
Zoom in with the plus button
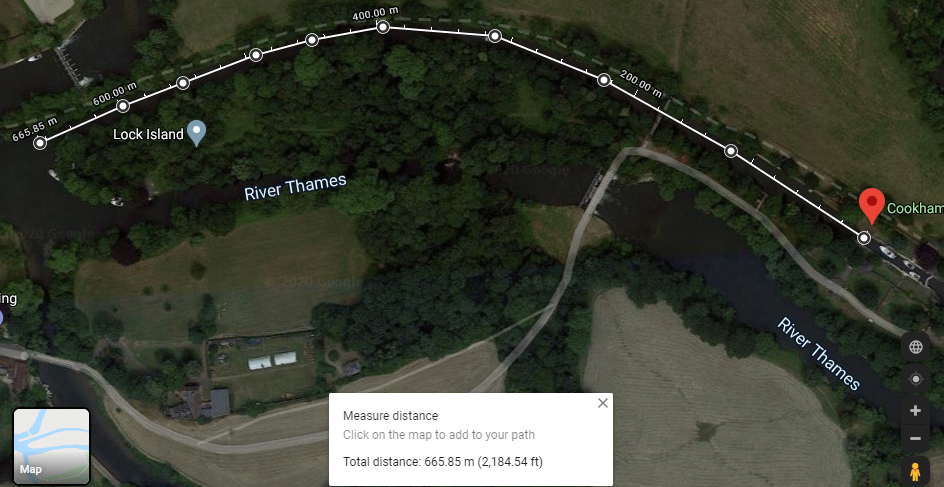(916, 411)
